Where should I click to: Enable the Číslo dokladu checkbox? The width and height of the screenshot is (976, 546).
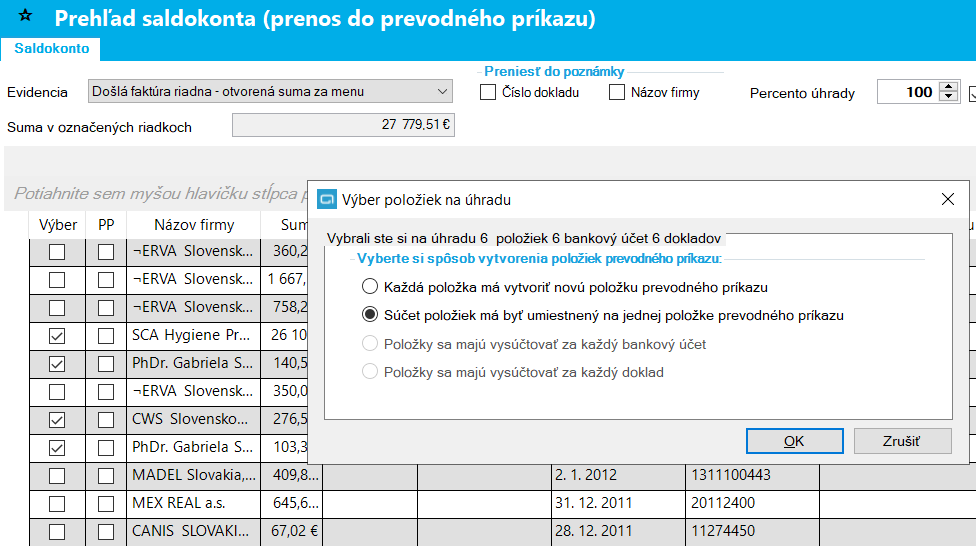click(488, 93)
